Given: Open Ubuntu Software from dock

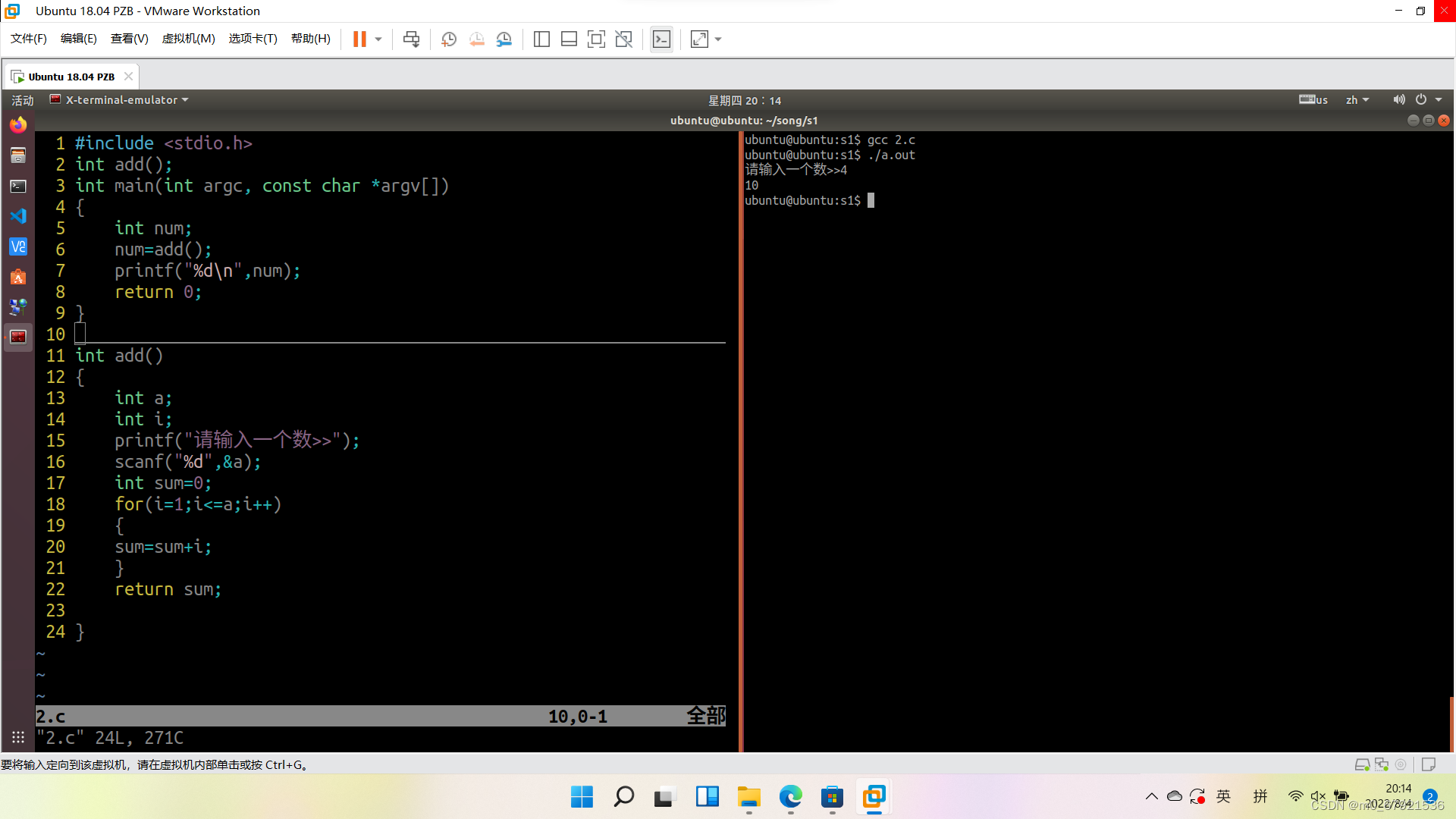Looking at the screenshot, I should pyautogui.click(x=18, y=277).
